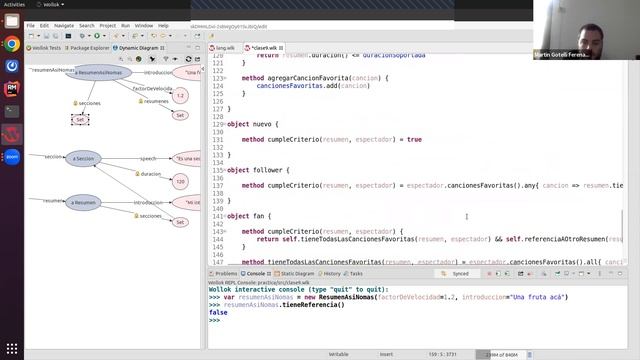Select the 'a Resumen' diagram node

click(83, 202)
